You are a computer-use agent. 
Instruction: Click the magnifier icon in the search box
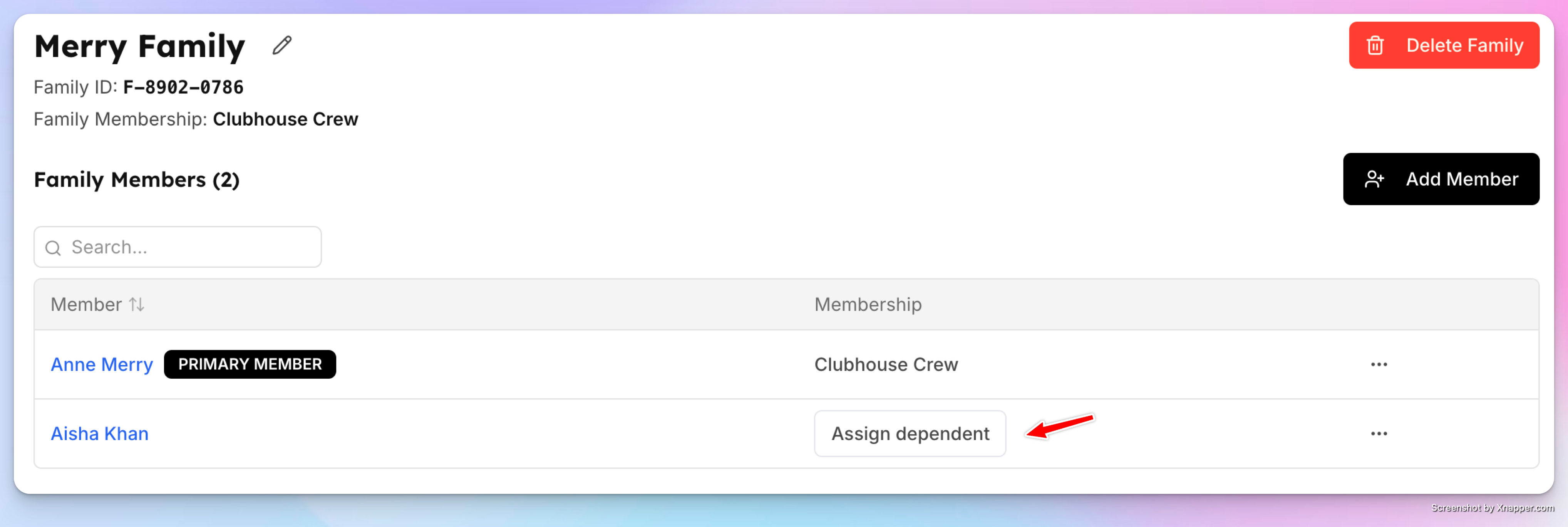54,248
